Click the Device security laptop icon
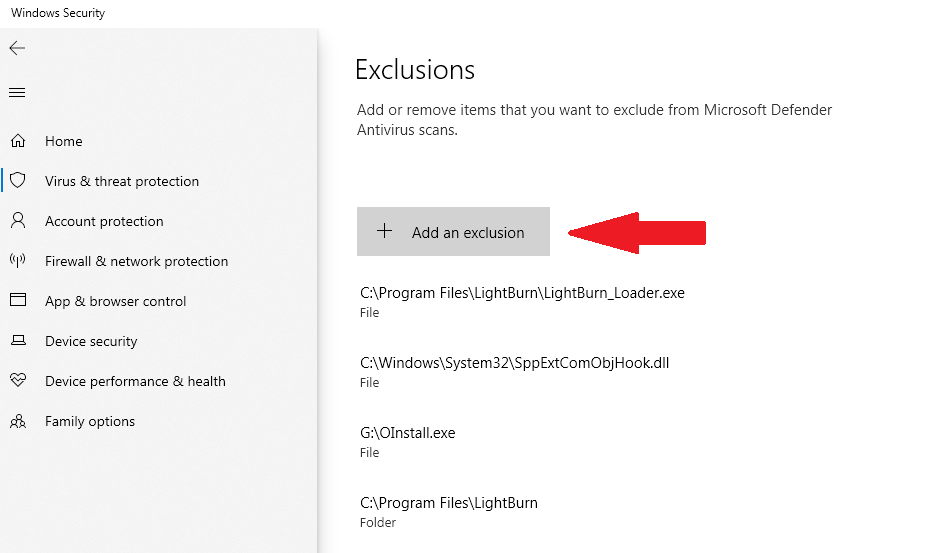The image size is (949, 553). pos(18,340)
